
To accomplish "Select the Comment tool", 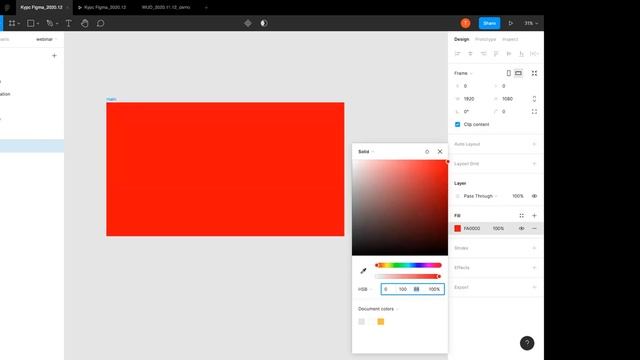I will pyautogui.click(x=100, y=23).
